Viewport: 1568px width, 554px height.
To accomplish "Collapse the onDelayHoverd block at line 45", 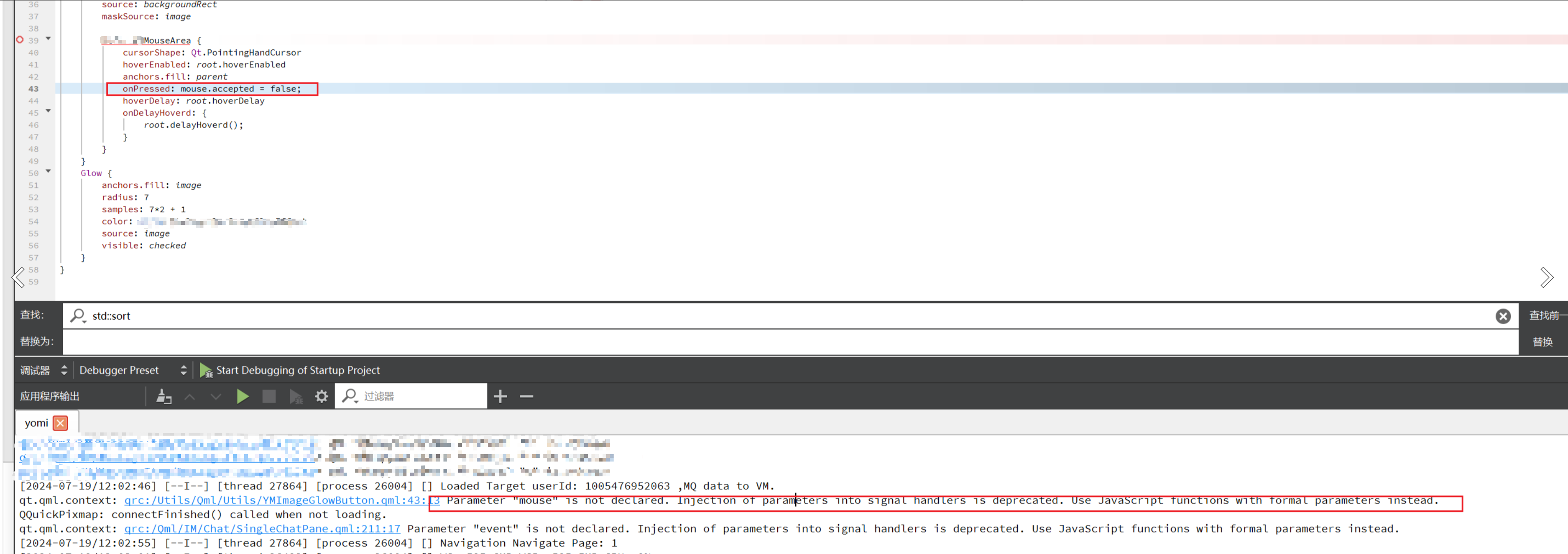I will [x=48, y=111].
